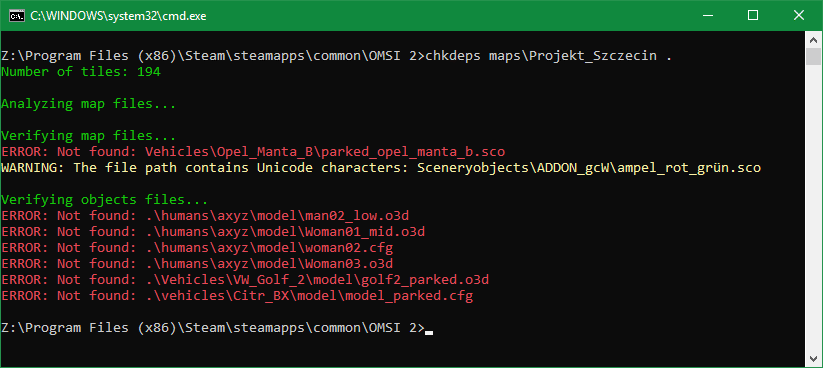Click the empty scrollbar track below thumb

coord(813,208)
